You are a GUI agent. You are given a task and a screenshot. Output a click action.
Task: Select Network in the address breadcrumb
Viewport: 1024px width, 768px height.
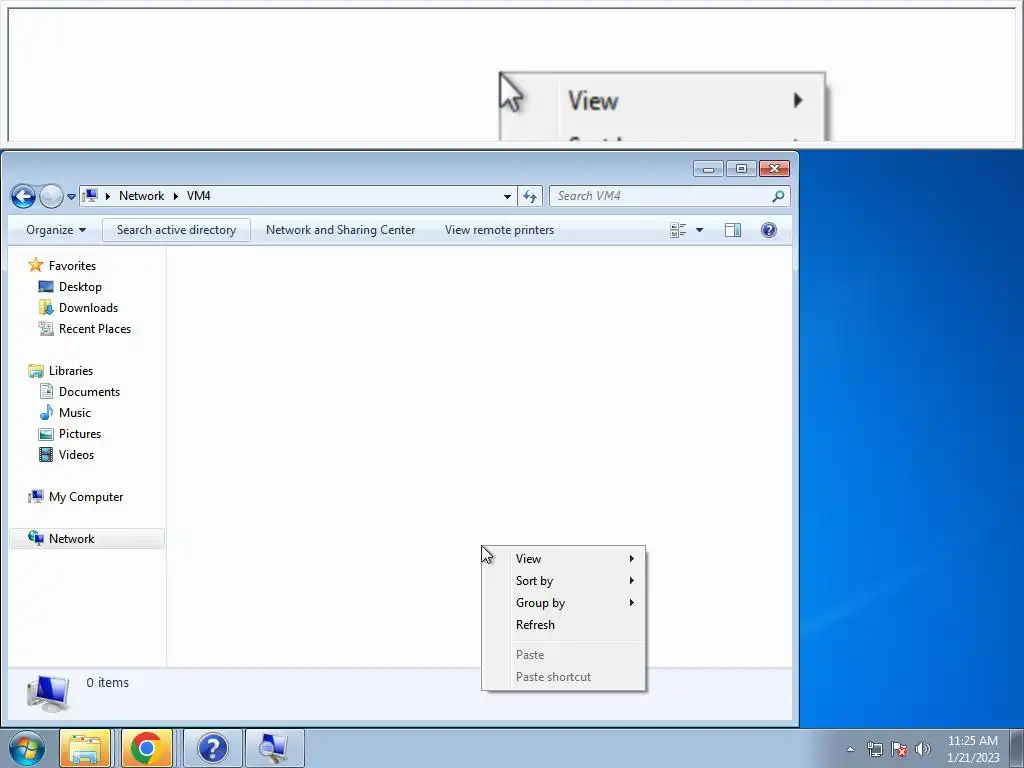141,196
